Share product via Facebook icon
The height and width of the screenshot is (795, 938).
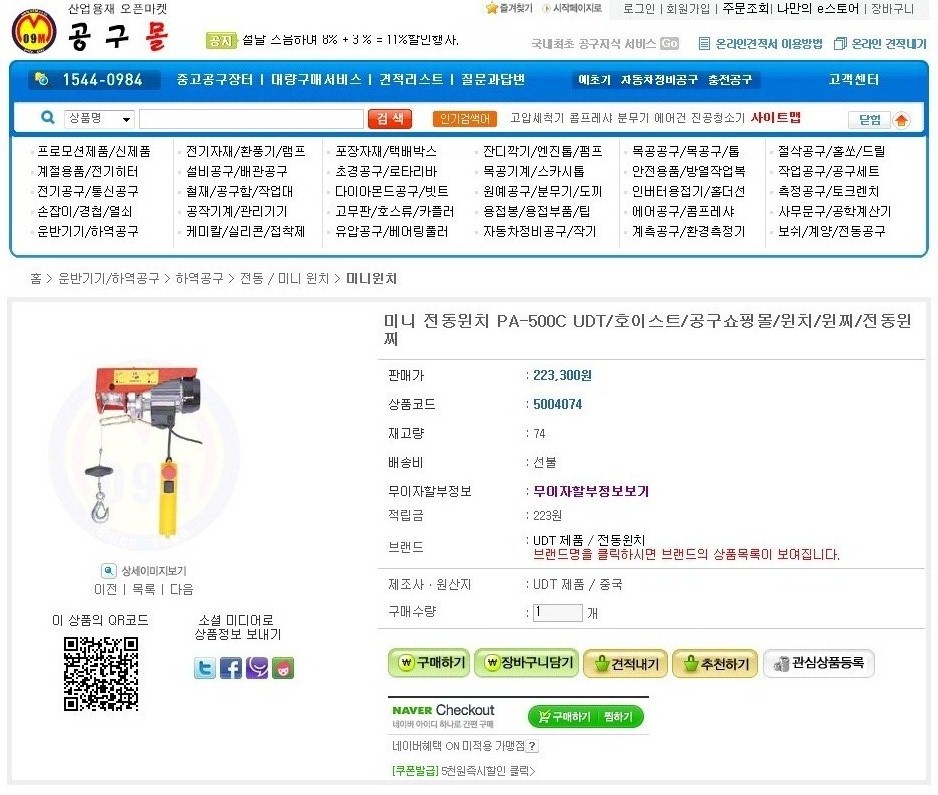[231, 668]
